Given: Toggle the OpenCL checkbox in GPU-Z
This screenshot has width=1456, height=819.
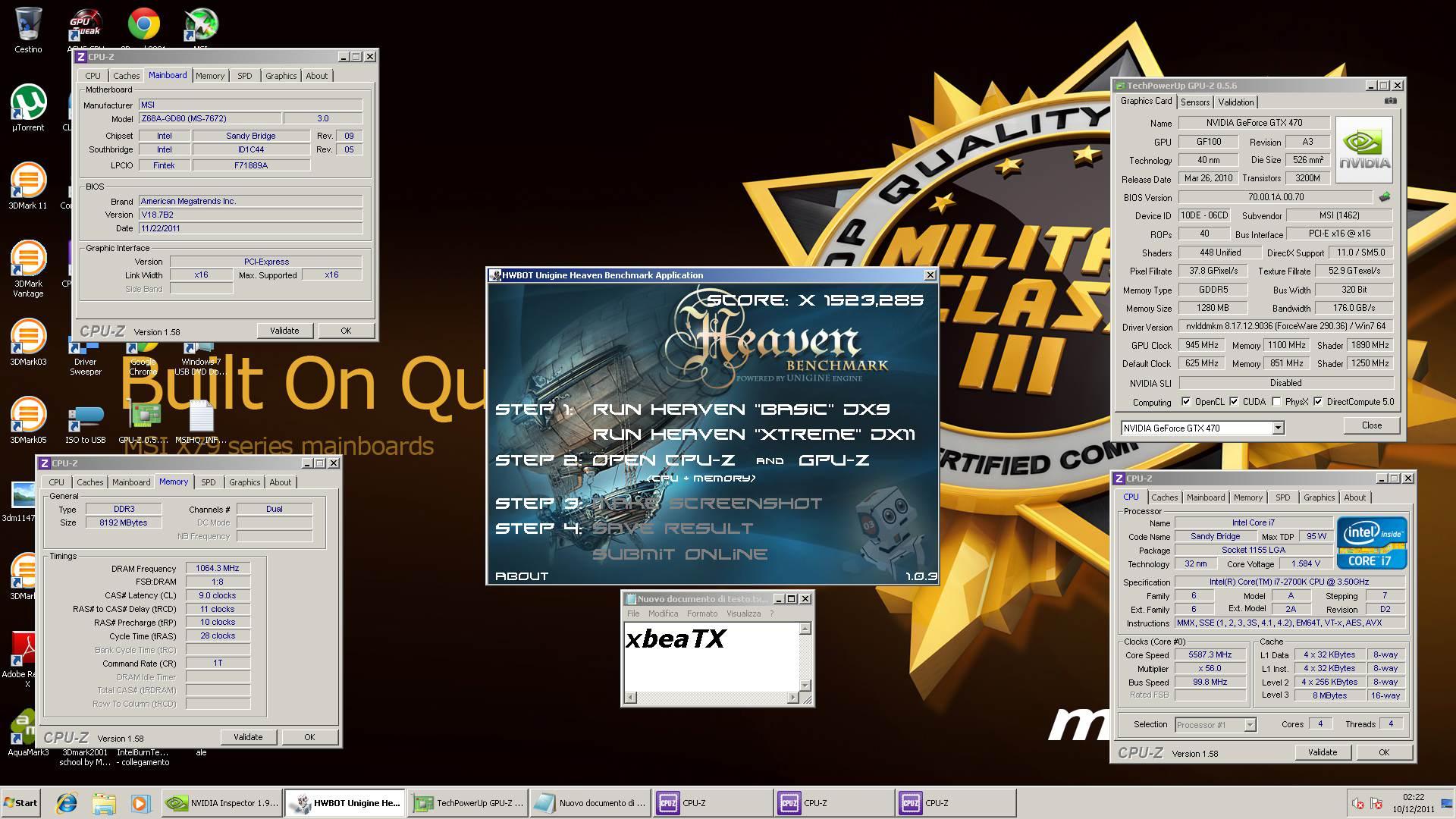Looking at the screenshot, I should (x=1186, y=402).
